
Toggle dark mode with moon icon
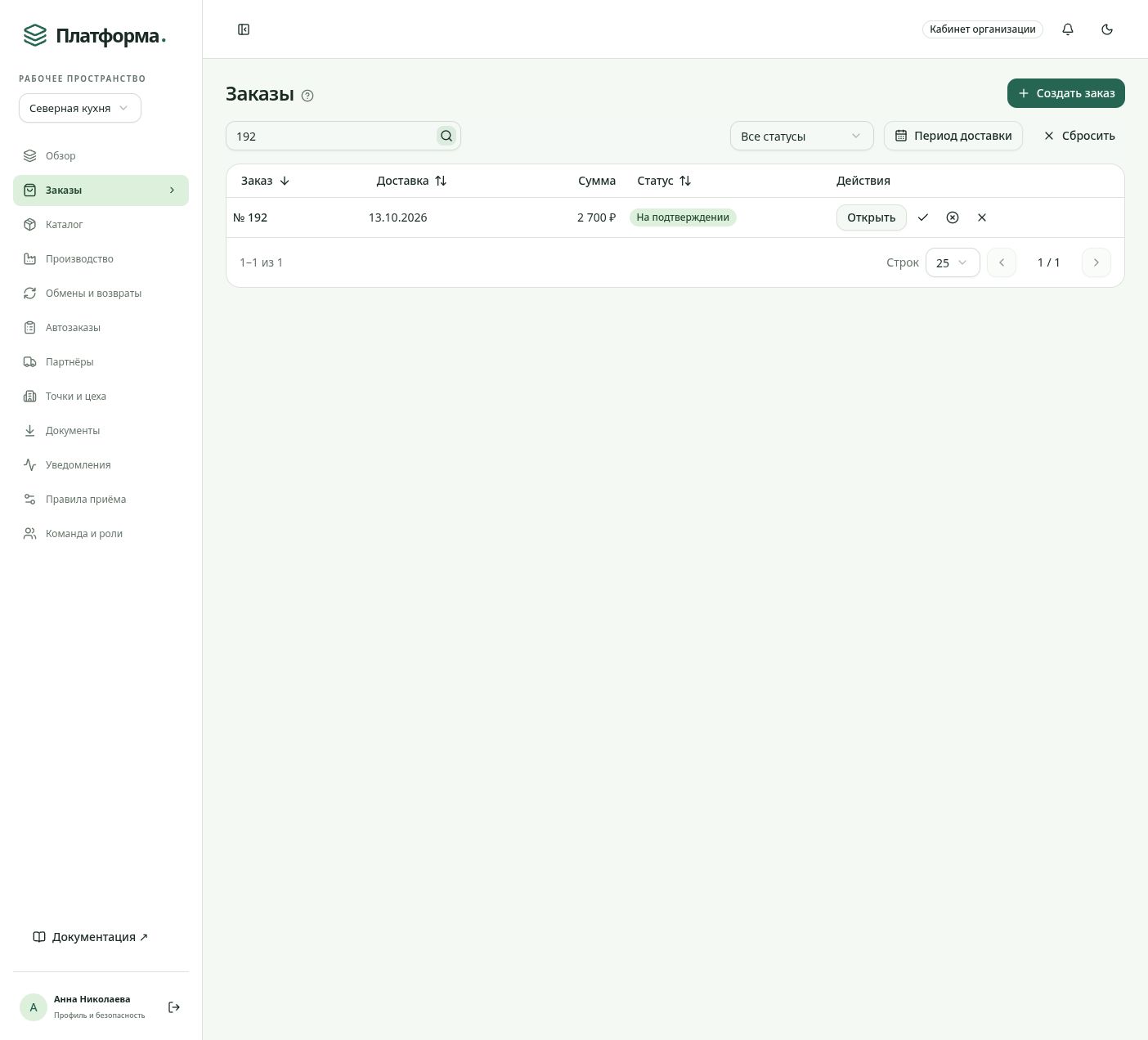click(1107, 29)
